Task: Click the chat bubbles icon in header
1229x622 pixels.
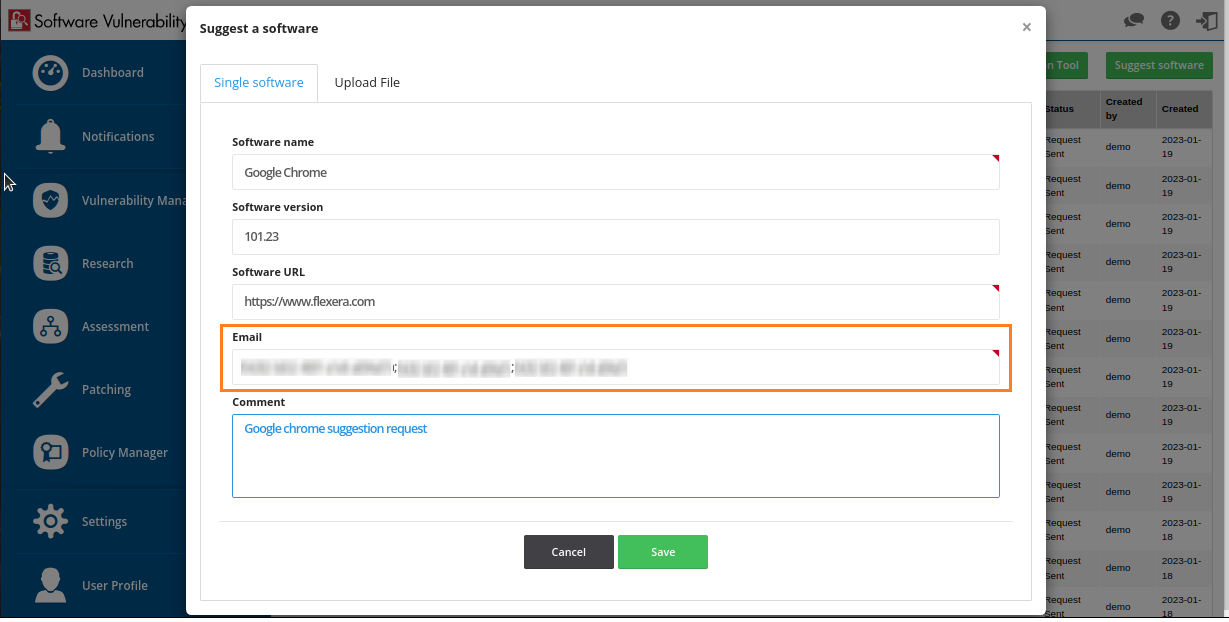Action: point(1134,21)
